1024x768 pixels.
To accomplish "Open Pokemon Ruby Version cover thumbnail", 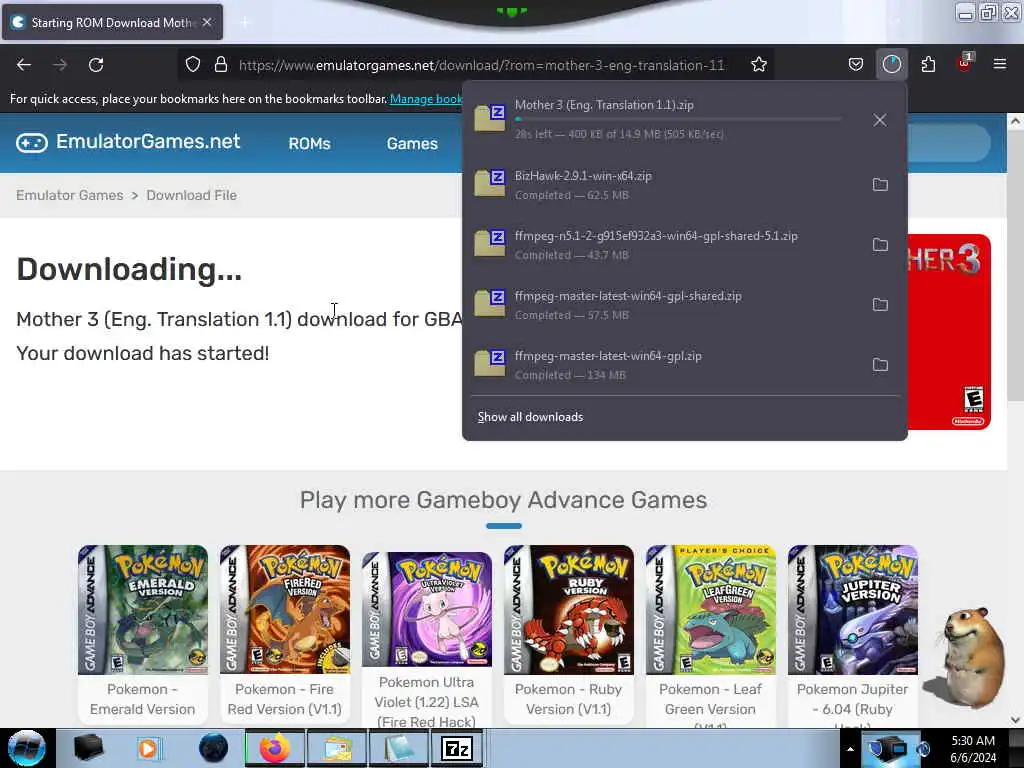I will click(569, 610).
